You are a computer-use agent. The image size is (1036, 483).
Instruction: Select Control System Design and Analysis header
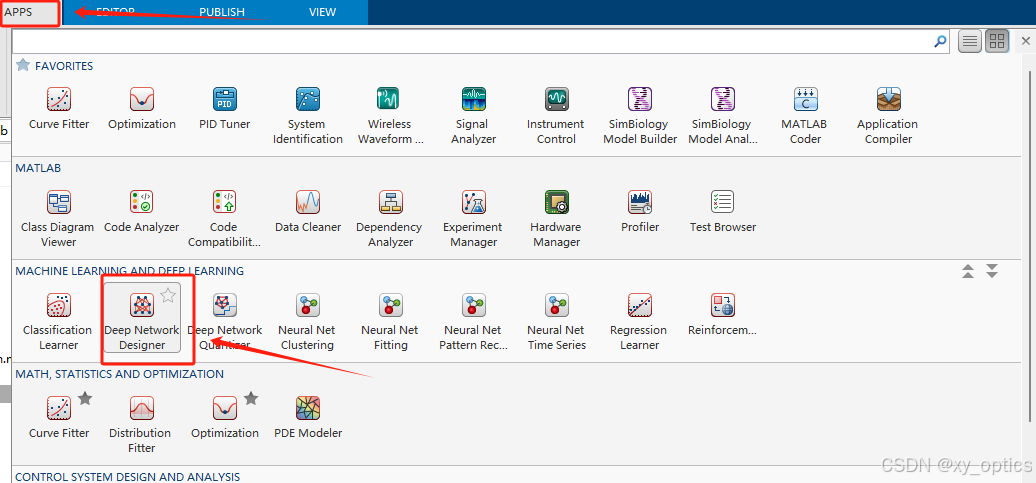[x=128, y=476]
